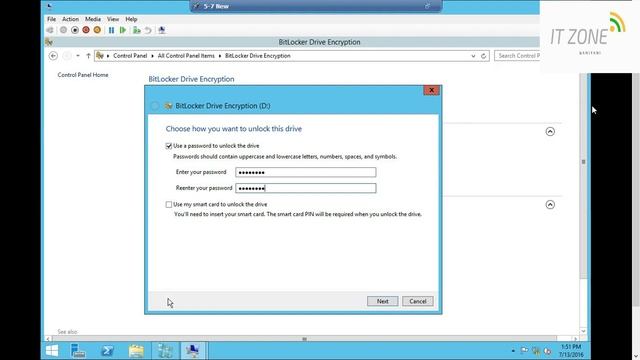The image size is (640, 360).
Task: Pause the virtual machine
Action: pyautogui.click(x=111, y=30)
